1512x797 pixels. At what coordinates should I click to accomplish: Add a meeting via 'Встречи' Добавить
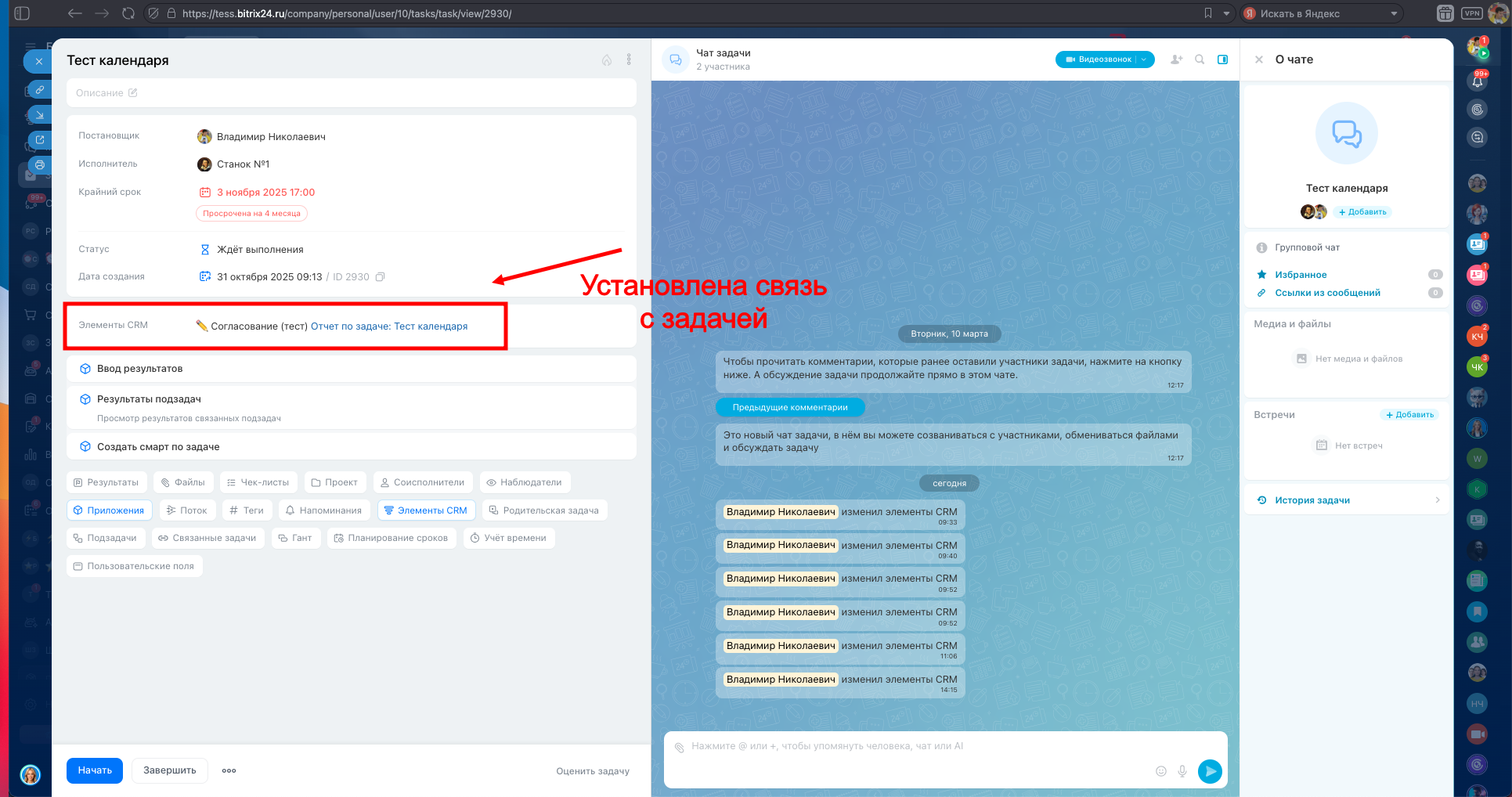1410,415
